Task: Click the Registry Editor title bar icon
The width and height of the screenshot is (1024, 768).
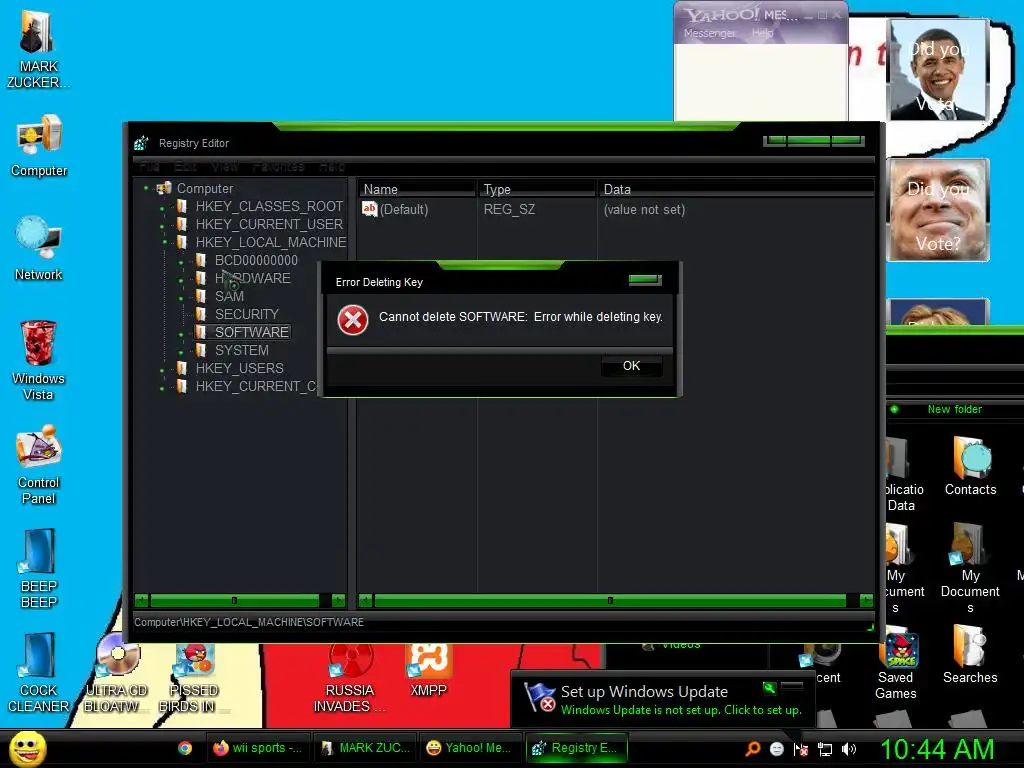Action: tap(142, 143)
